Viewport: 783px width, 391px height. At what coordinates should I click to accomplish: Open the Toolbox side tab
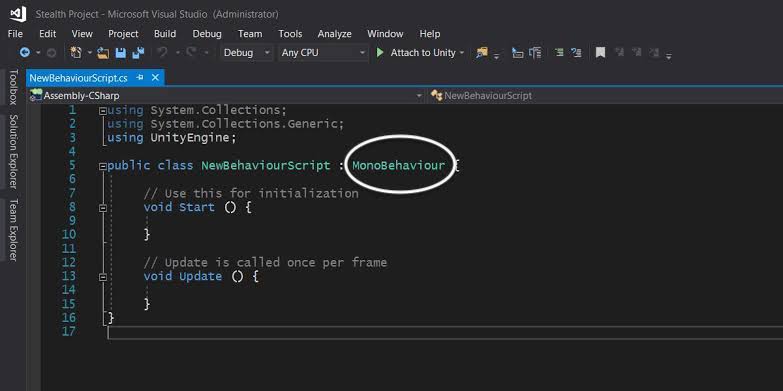[13, 87]
